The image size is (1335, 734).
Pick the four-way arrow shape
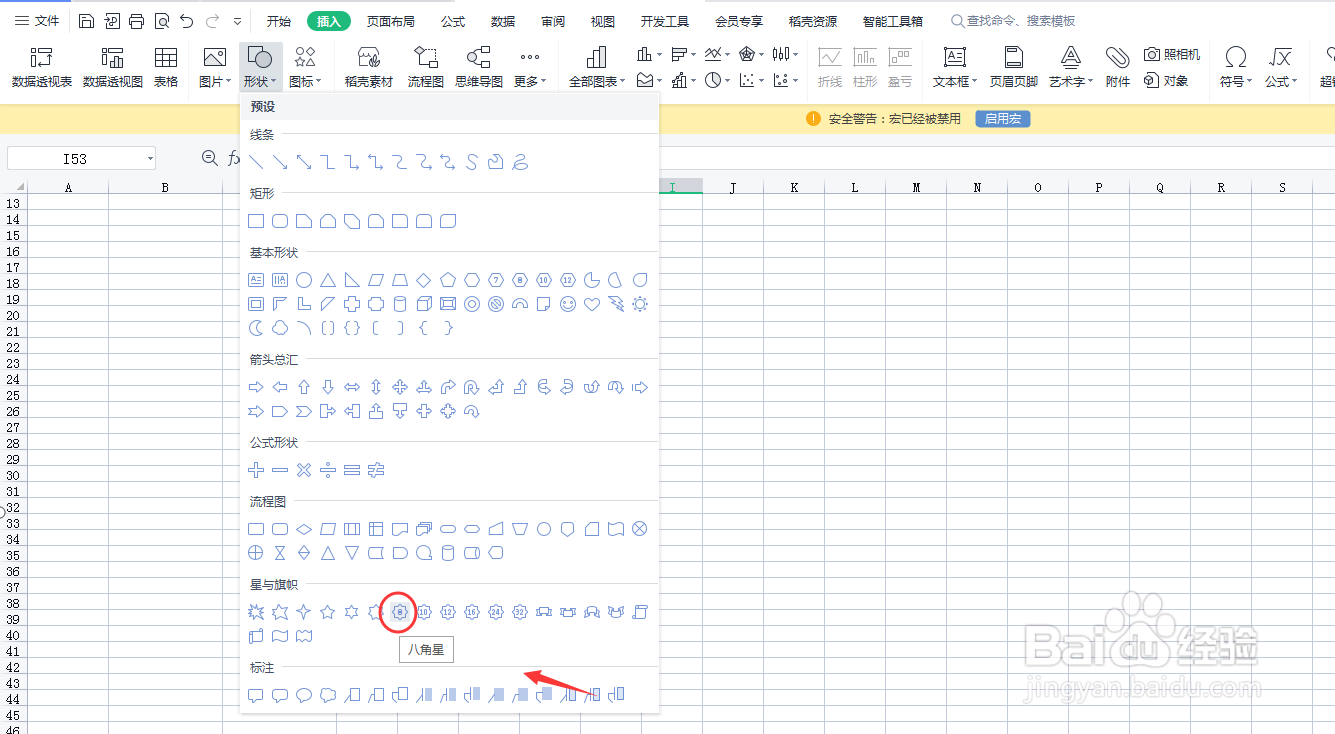click(400, 387)
